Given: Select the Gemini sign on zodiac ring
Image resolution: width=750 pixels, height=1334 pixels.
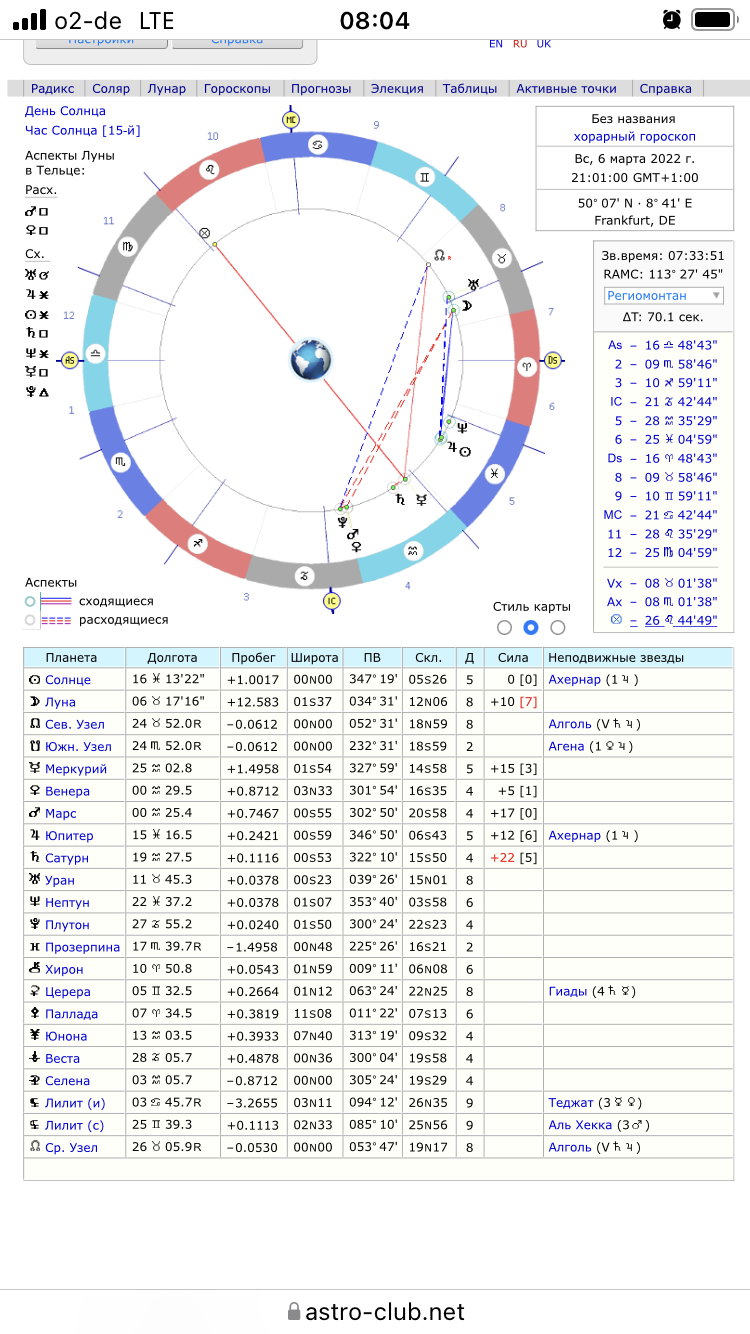Looking at the screenshot, I should pos(425,176).
